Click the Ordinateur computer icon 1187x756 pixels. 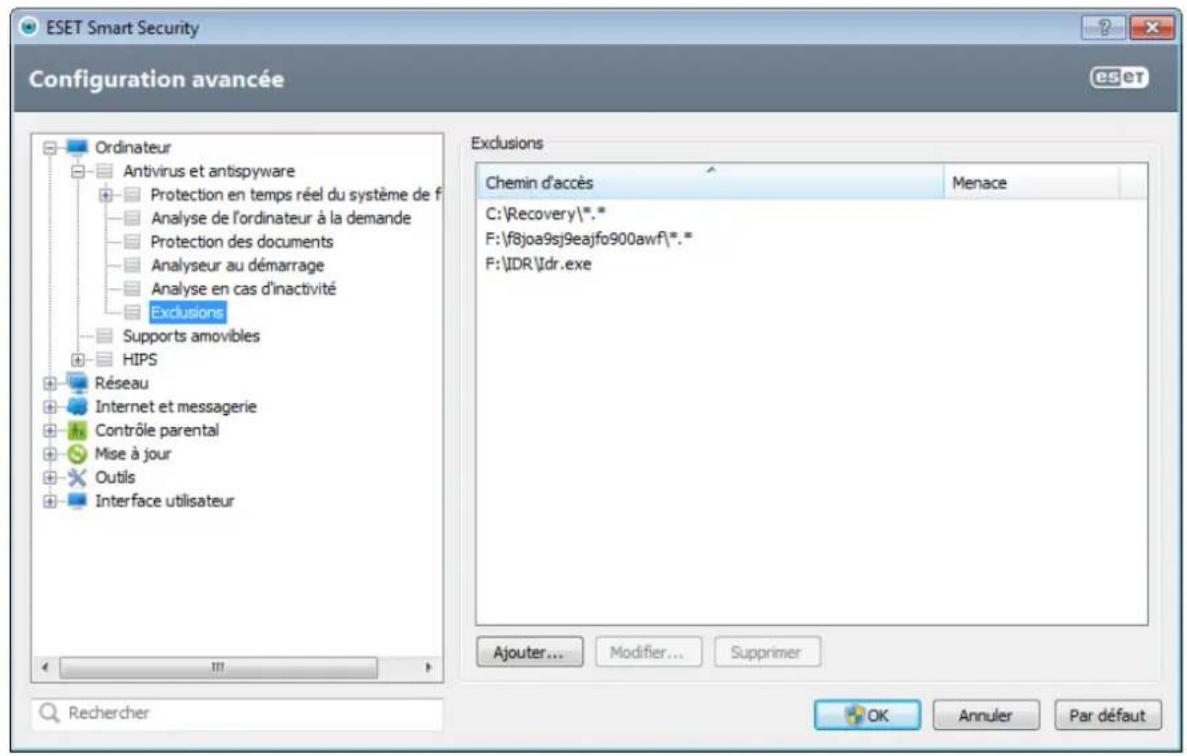(x=76, y=147)
